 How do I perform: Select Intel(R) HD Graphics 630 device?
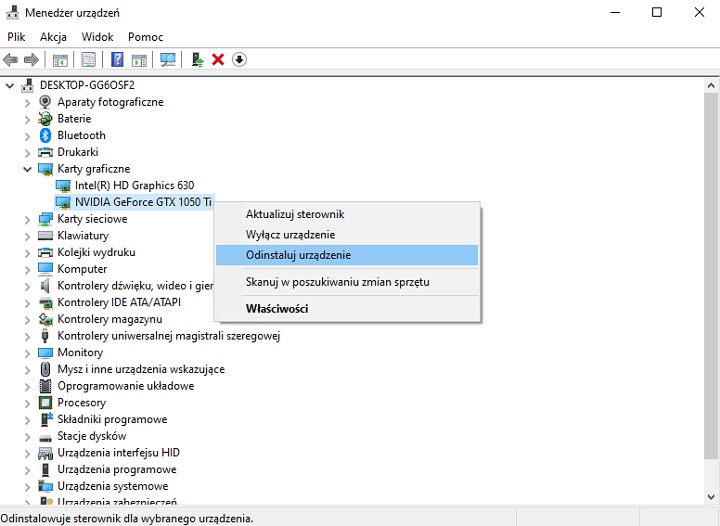[x=134, y=186]
